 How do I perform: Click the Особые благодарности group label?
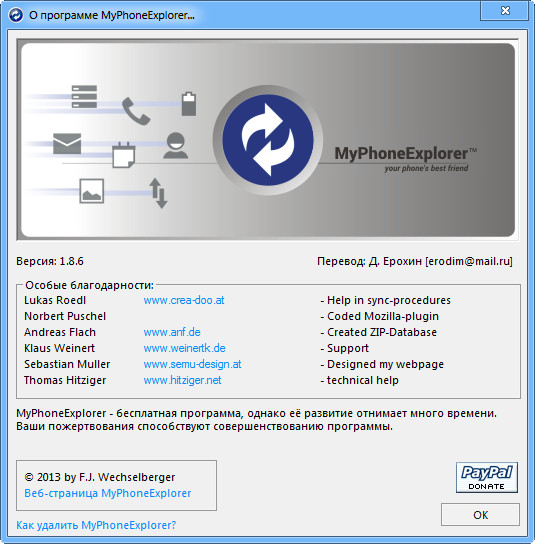click(89, 285)
